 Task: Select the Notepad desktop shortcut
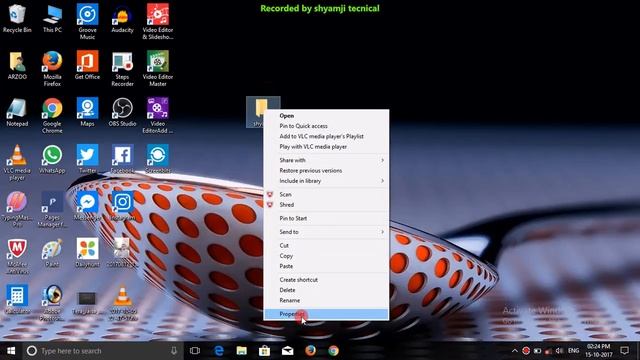17,112
